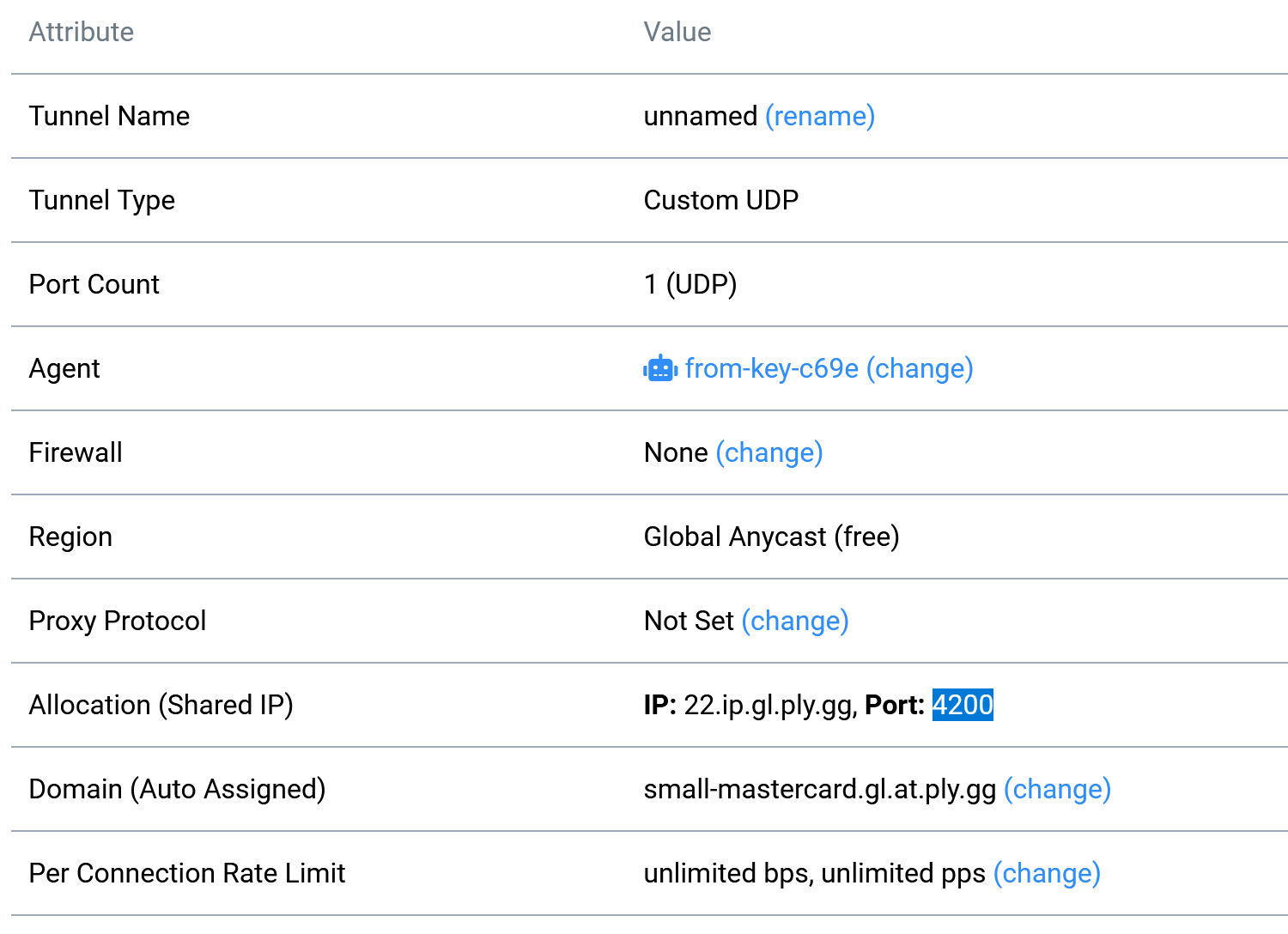The image size is (1288, 934).
Task: Click the 22.ip.gl.ply.gg IP address text
Action: point(769,705)
